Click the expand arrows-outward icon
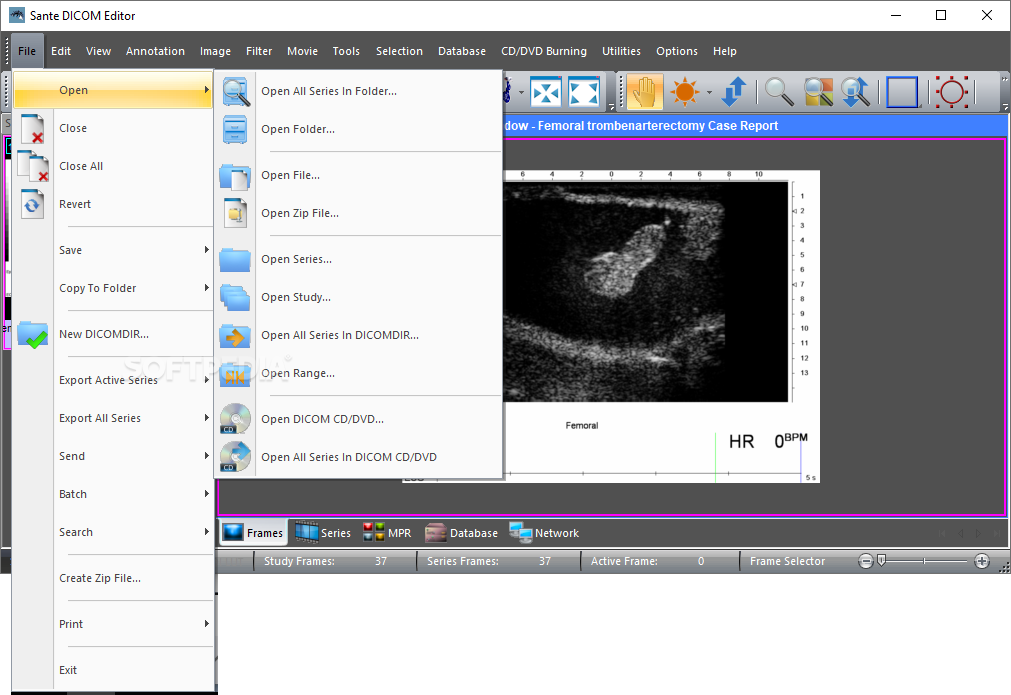 tap(584, 92)
